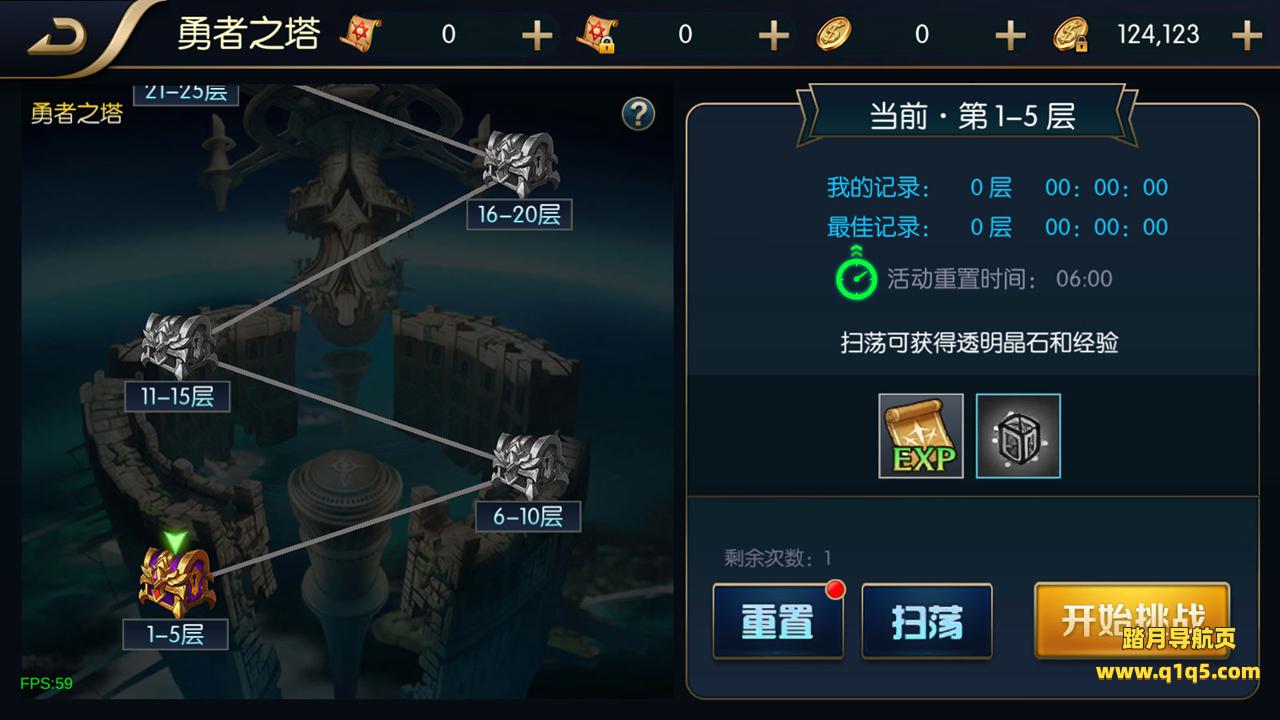Tap the unlocked gold coin currency icon
1280x720 pixels.
pos(832,35)
